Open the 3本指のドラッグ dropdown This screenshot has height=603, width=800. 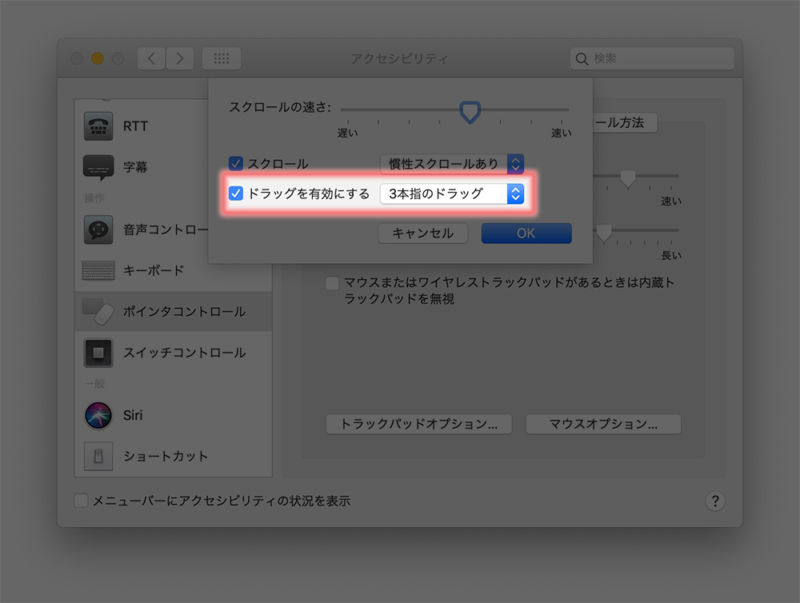pos(452,194)
